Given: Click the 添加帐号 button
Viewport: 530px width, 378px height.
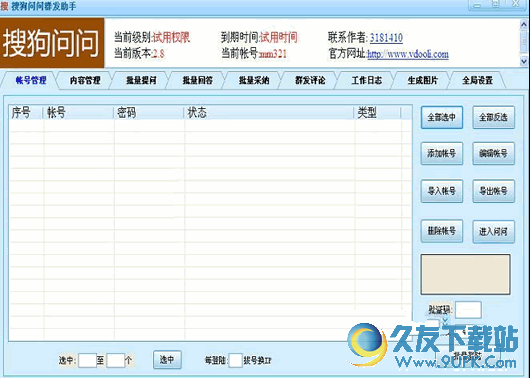Looking at the screenshot, I should point(442,153).
